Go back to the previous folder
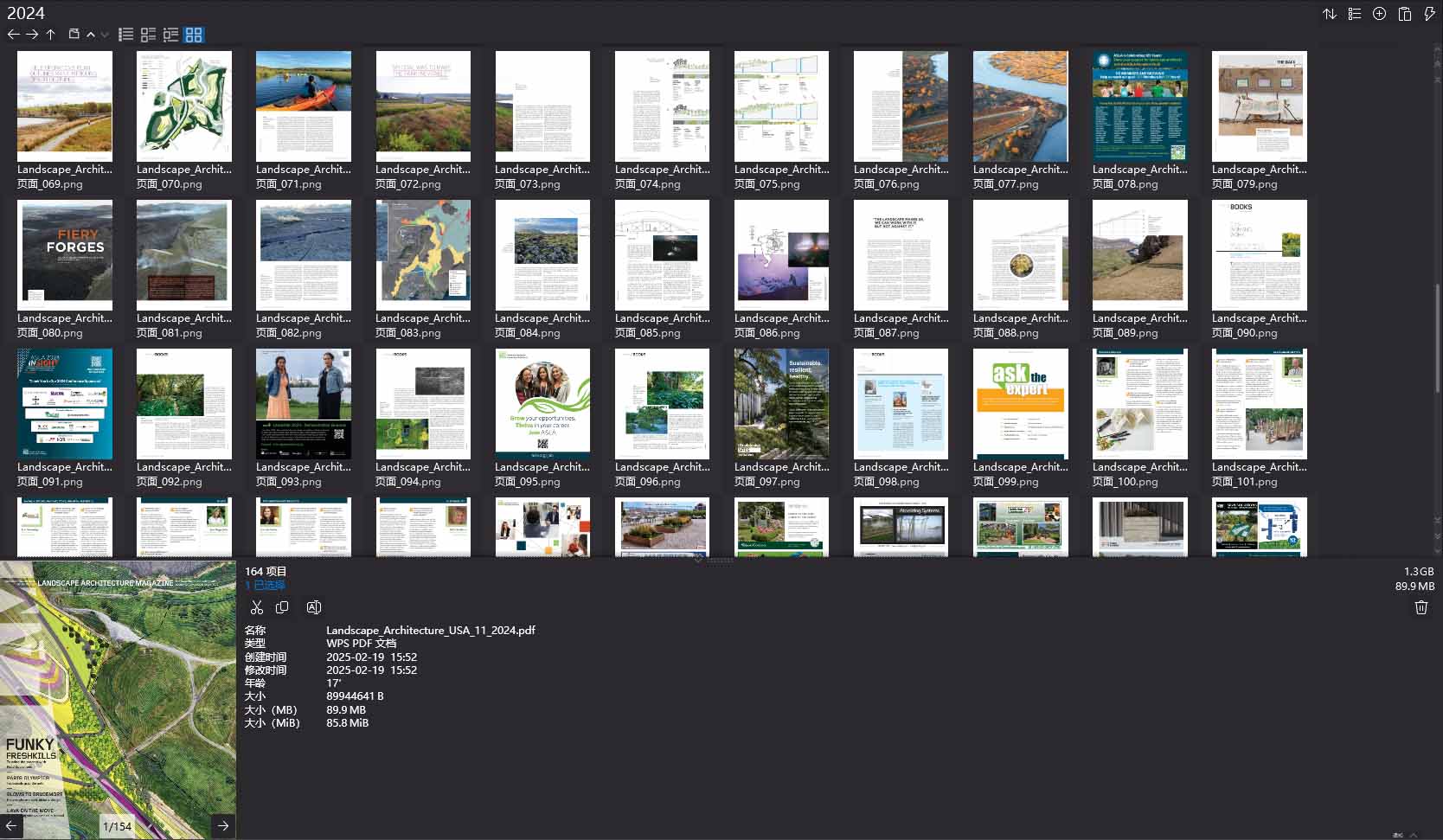1443x840 pixels. (14, 35)
